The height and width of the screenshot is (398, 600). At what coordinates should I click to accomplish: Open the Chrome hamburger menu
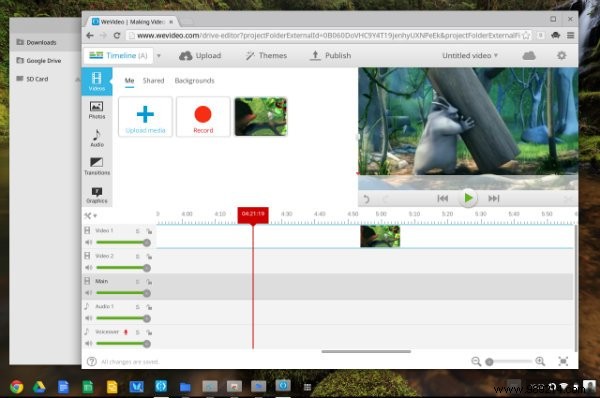coord(571,35)
